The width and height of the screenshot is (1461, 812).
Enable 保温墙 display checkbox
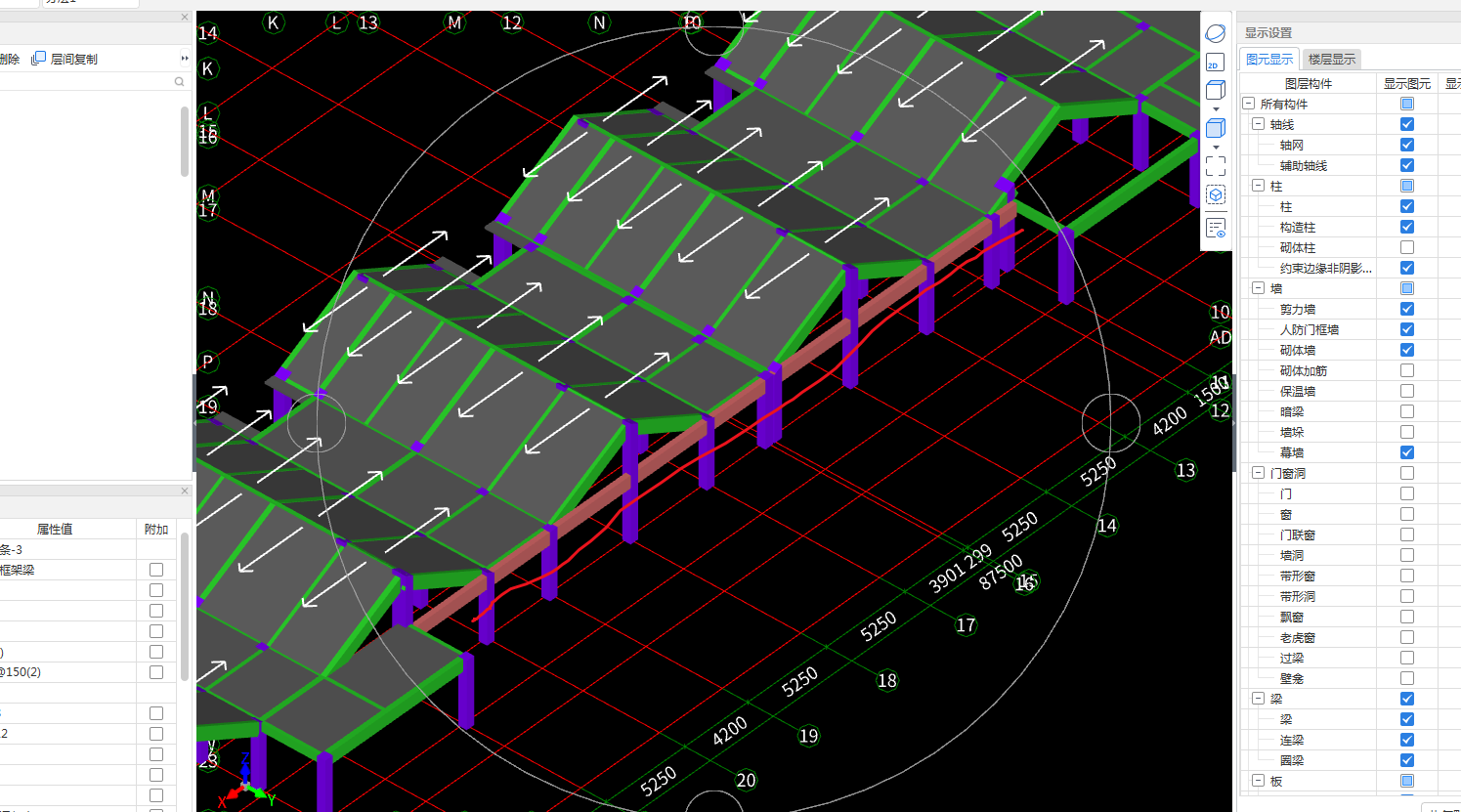(1407, 391)
